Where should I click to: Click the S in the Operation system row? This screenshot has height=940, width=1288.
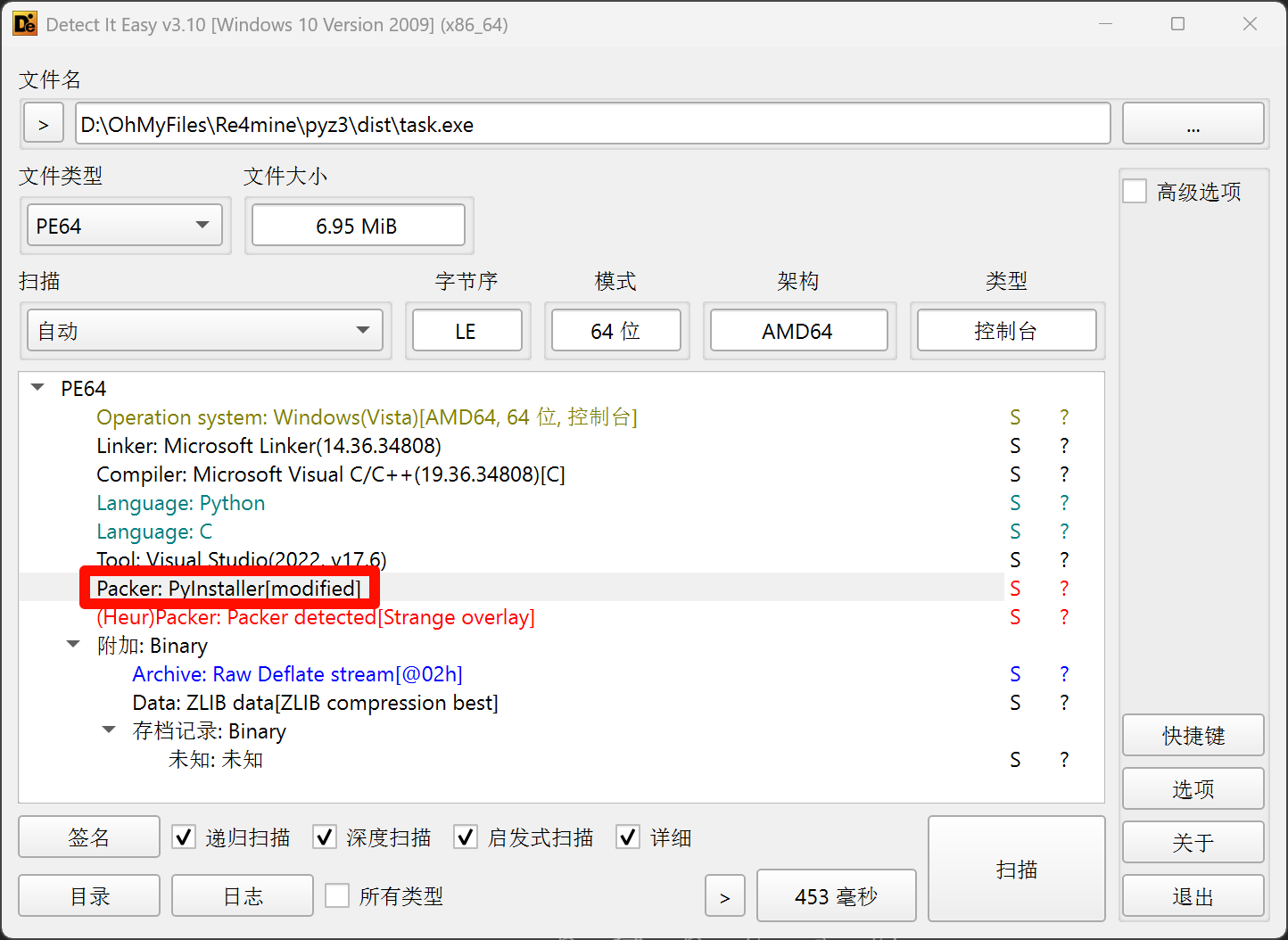point(1015,417)
